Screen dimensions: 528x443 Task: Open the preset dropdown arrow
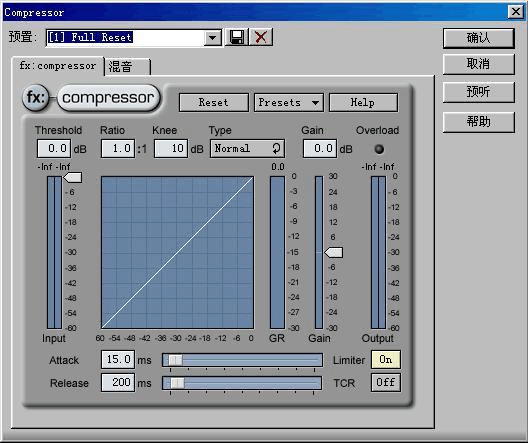click(212, 37)
